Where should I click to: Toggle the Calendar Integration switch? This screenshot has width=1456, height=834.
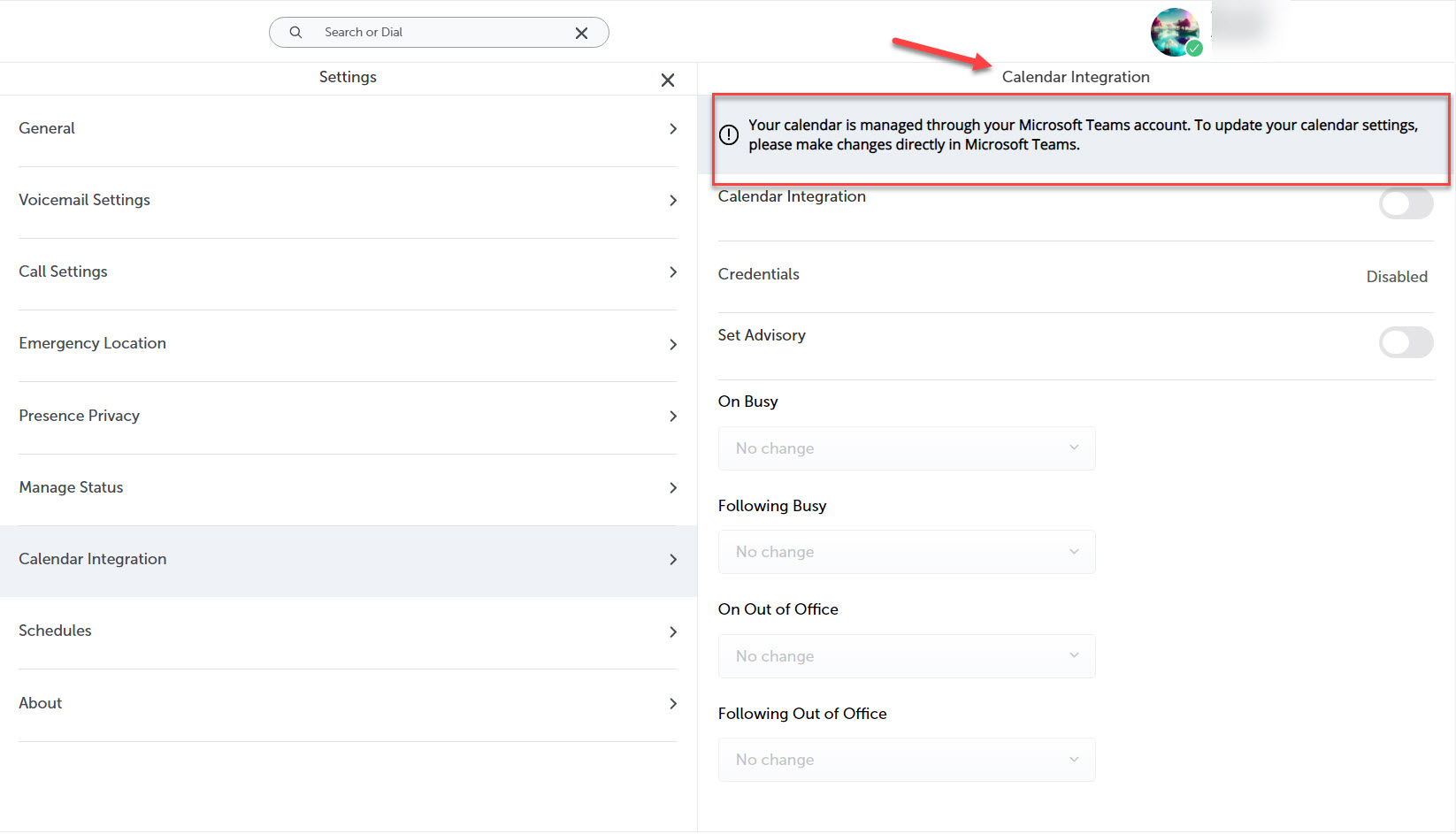(x=1405, y=204)
